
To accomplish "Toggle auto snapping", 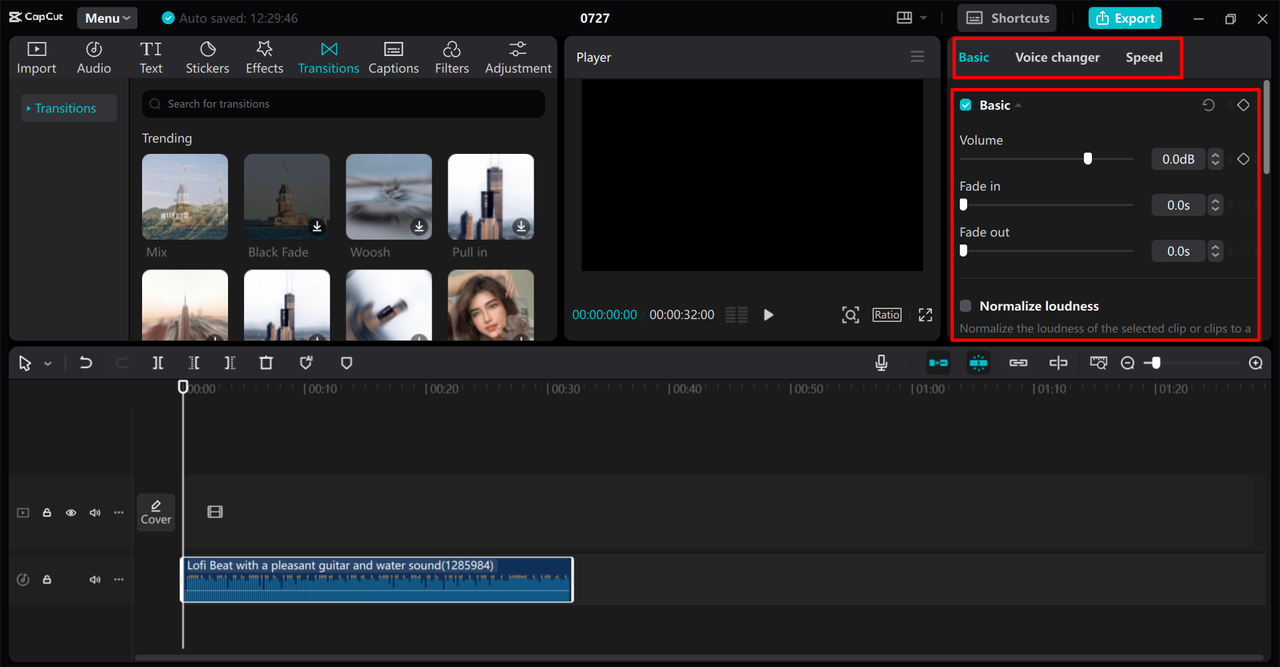I will point(978,363).
